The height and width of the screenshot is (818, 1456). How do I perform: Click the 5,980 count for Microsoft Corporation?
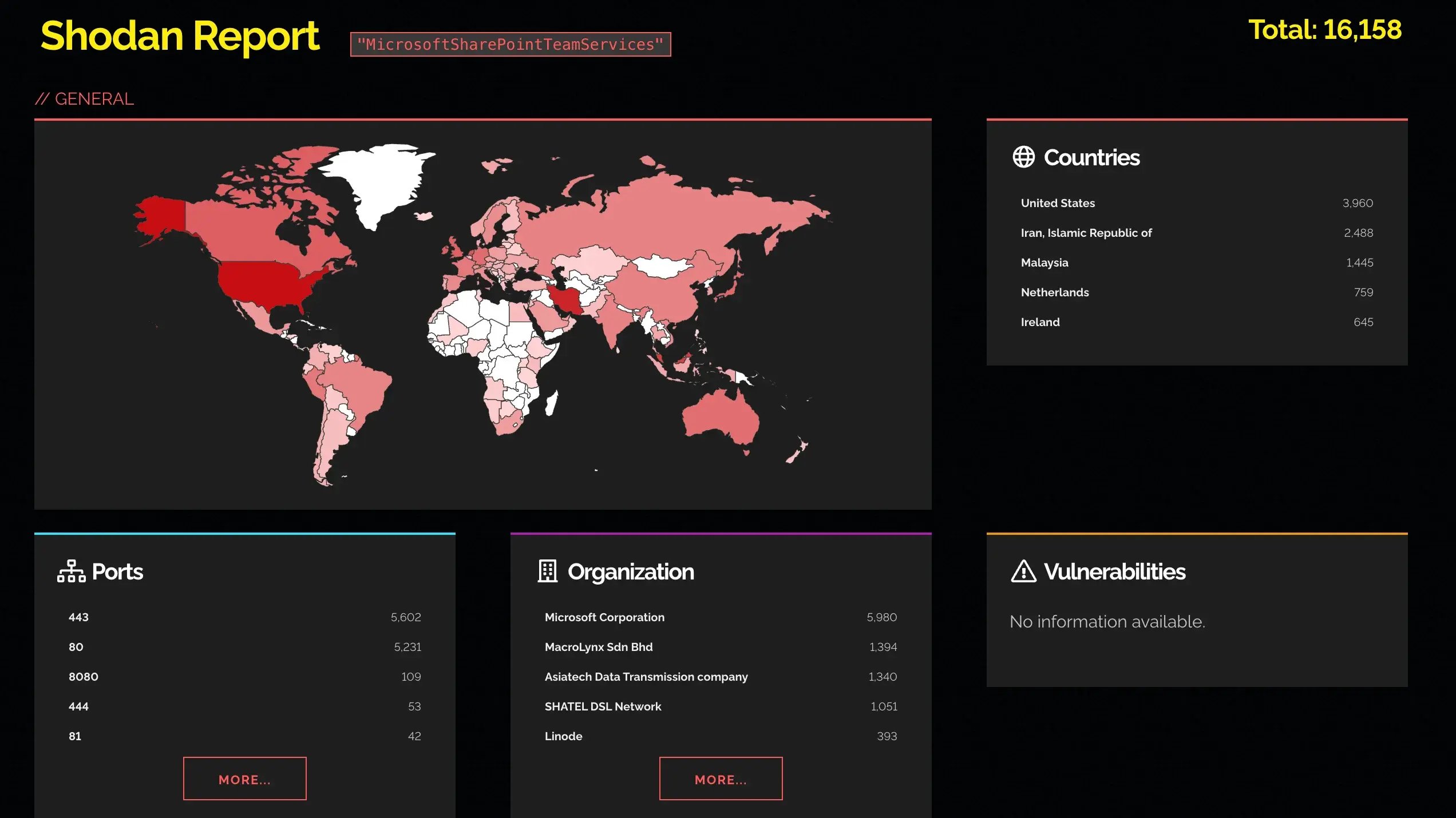tap(882, 617)
